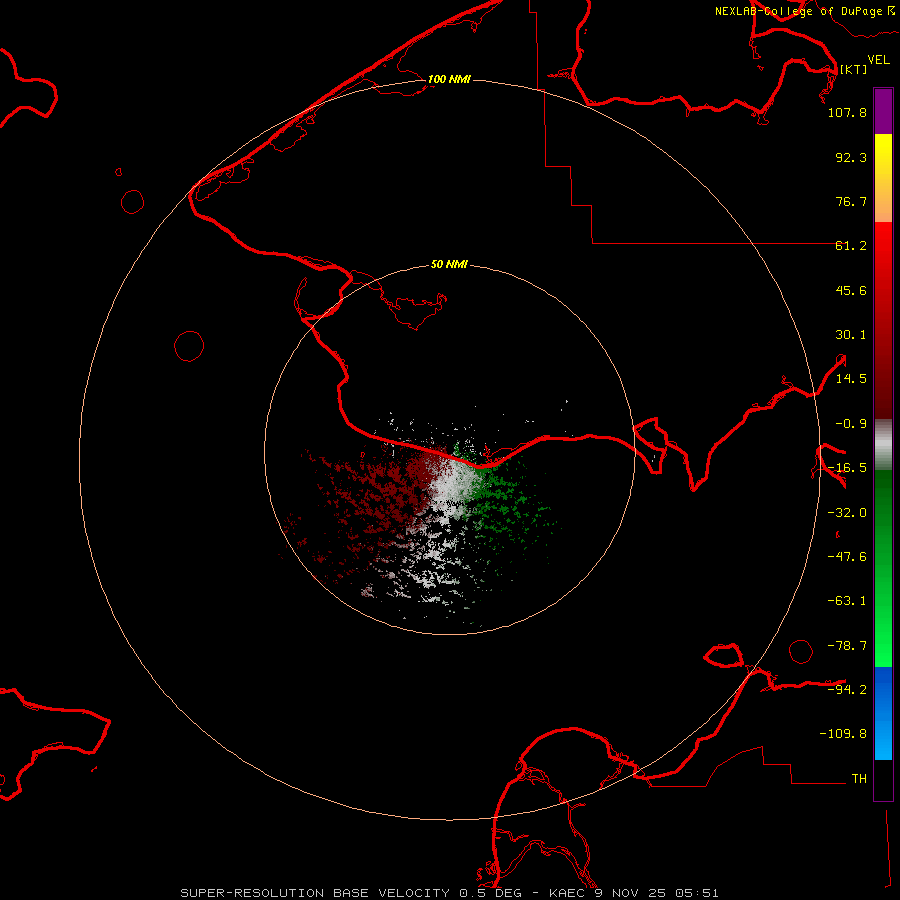900x900 pixels.
Task: Click the NEXLAB-College of DuPage credit text
Action: click(x=799, y=11)
